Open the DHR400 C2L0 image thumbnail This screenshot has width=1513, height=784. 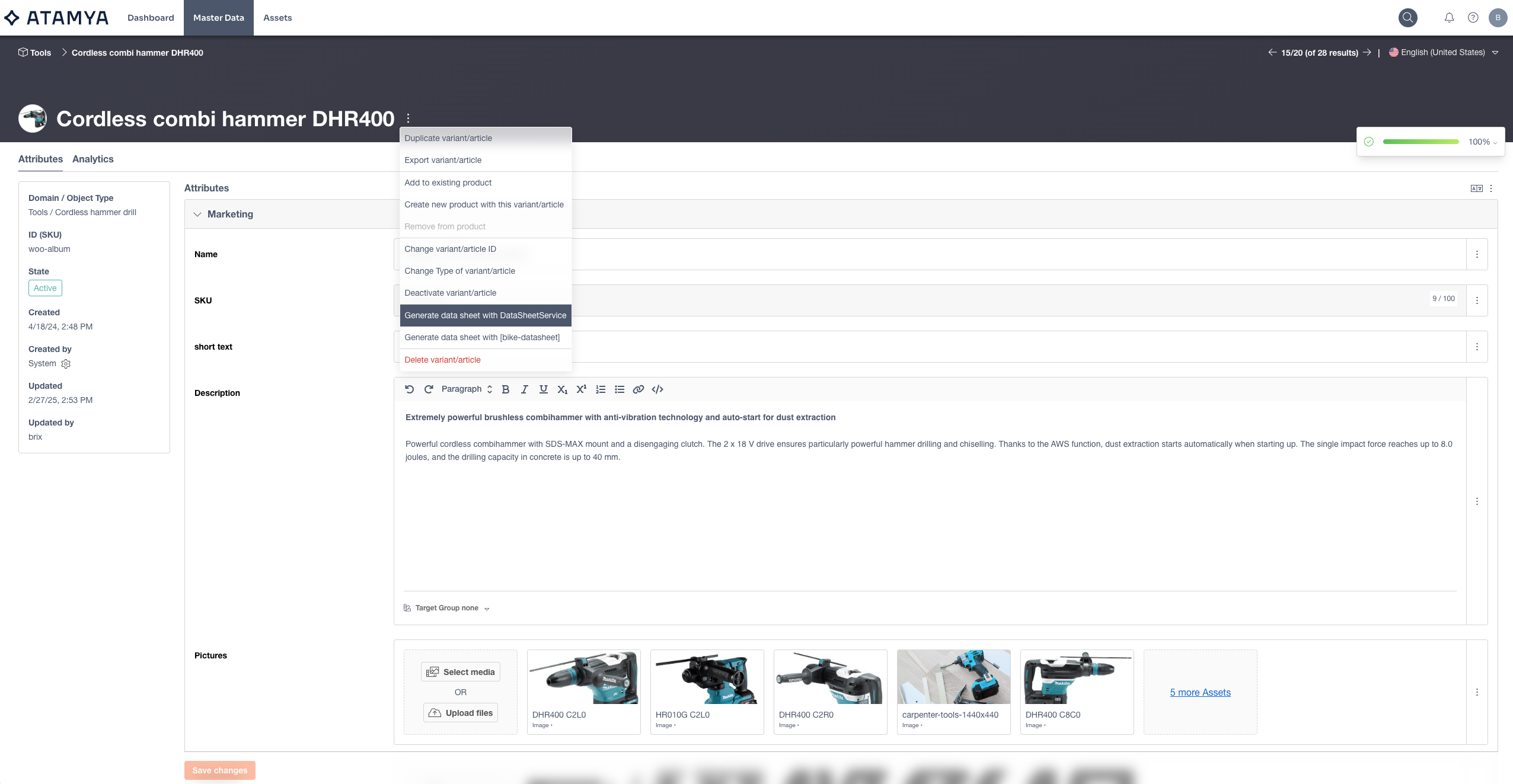[584, 677]
